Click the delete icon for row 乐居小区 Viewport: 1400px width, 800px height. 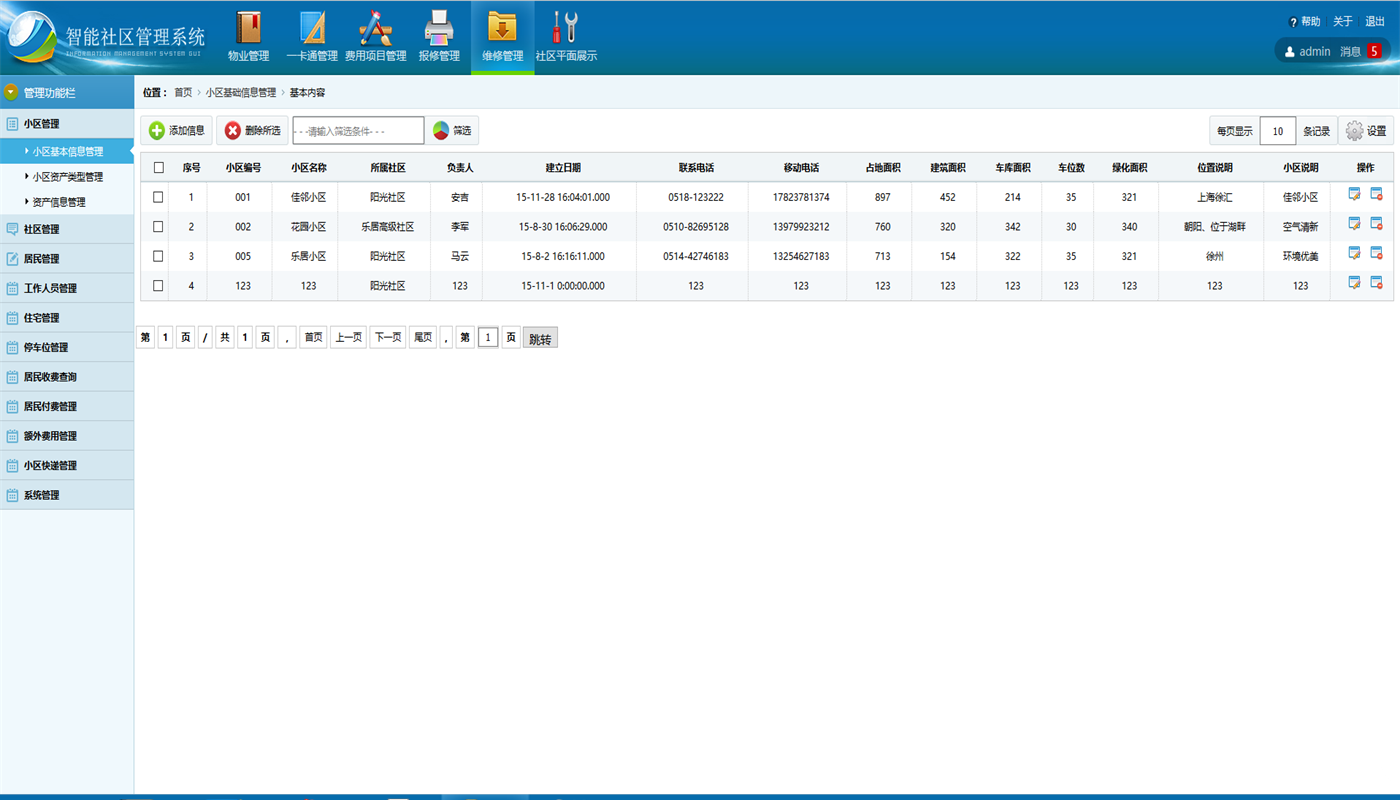point(1376,253)
